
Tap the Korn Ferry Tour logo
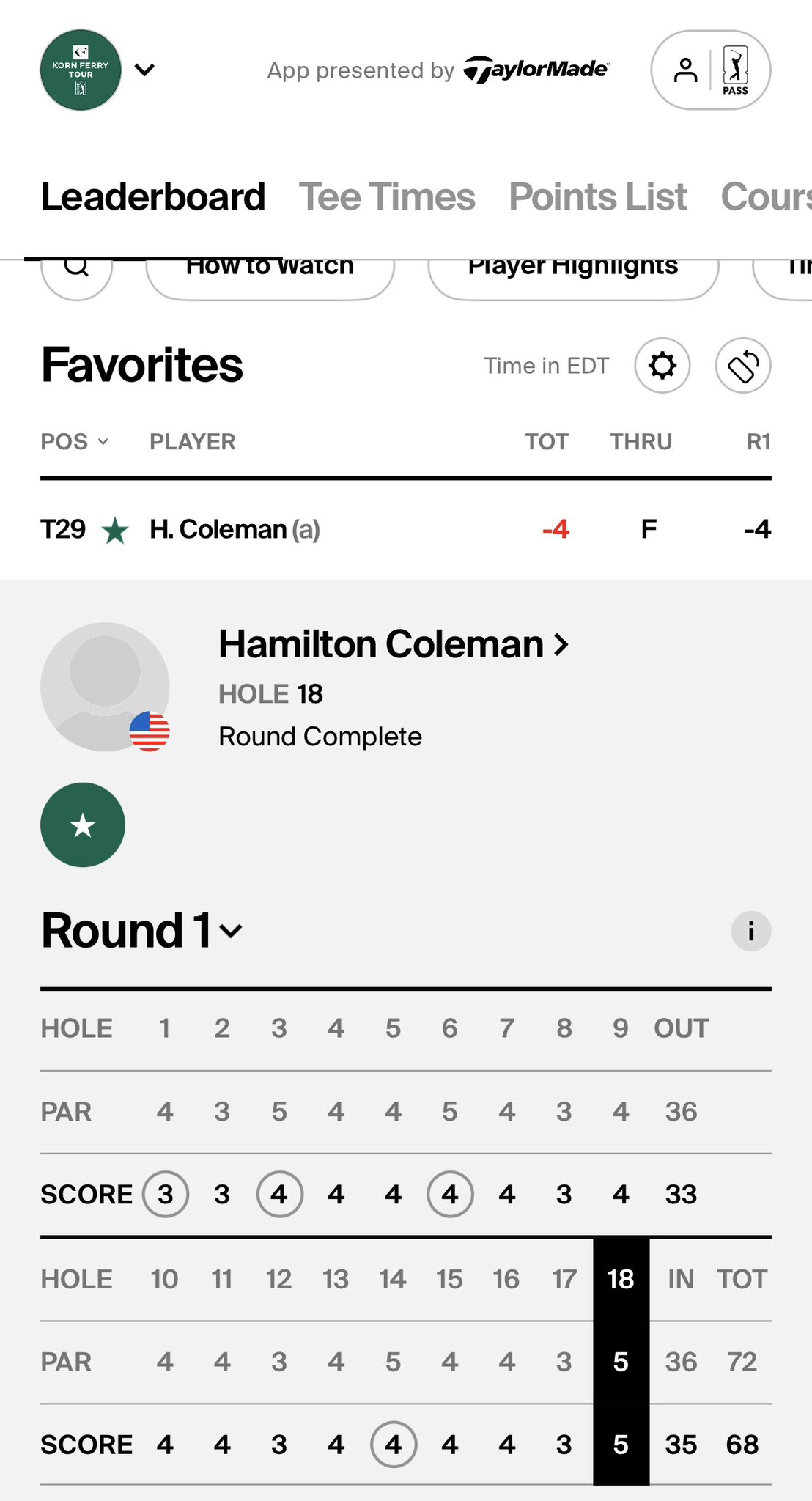point(81,70)
